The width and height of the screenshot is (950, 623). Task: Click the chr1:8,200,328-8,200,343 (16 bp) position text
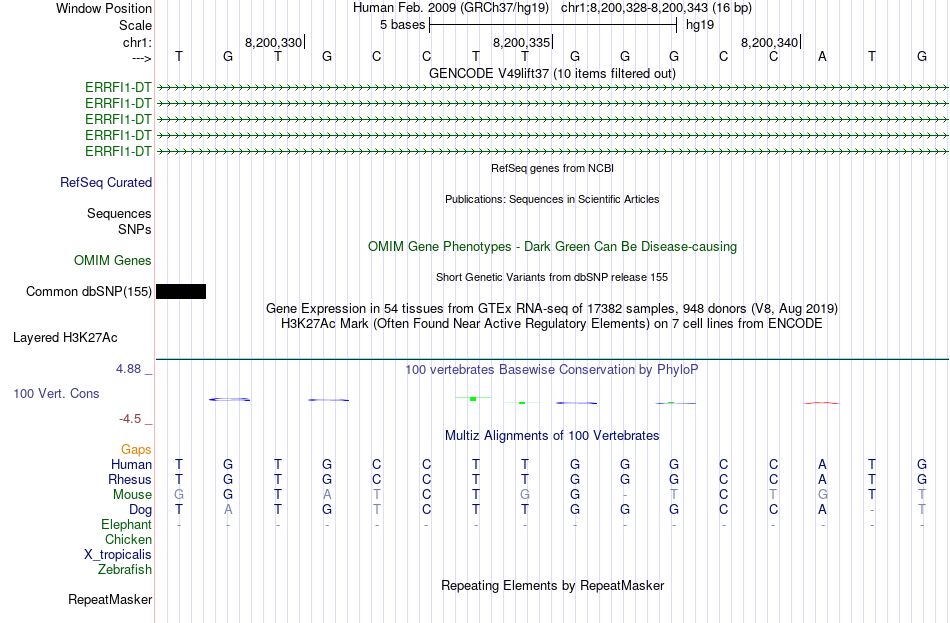pyautogui.click(x=656, y=8)
